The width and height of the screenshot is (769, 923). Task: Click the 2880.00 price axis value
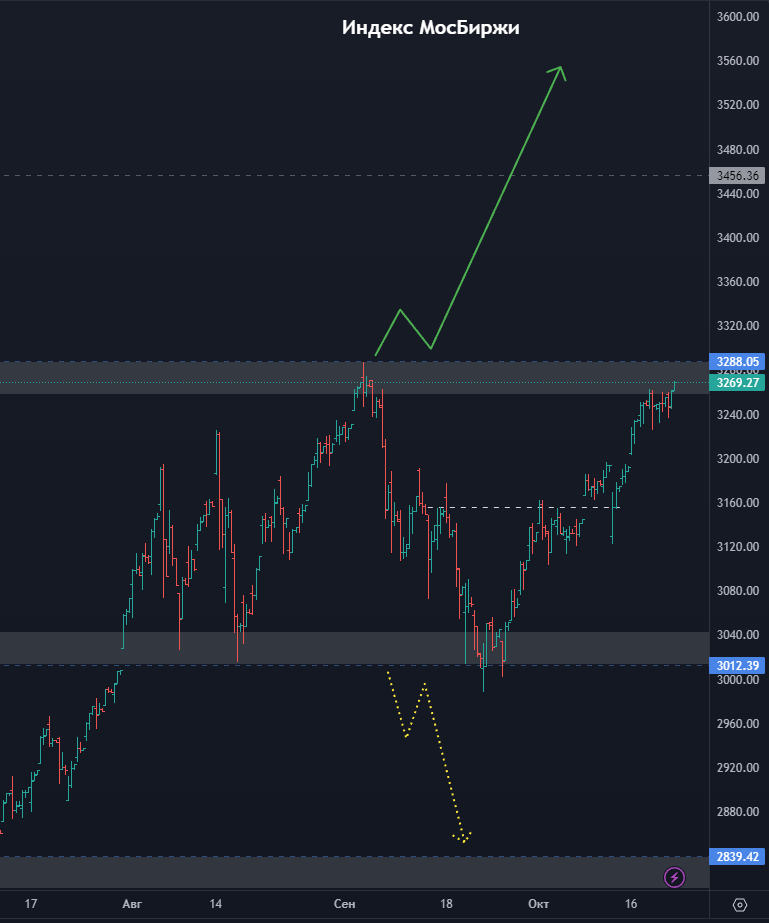pyautogui.click(x=737, y=812)
